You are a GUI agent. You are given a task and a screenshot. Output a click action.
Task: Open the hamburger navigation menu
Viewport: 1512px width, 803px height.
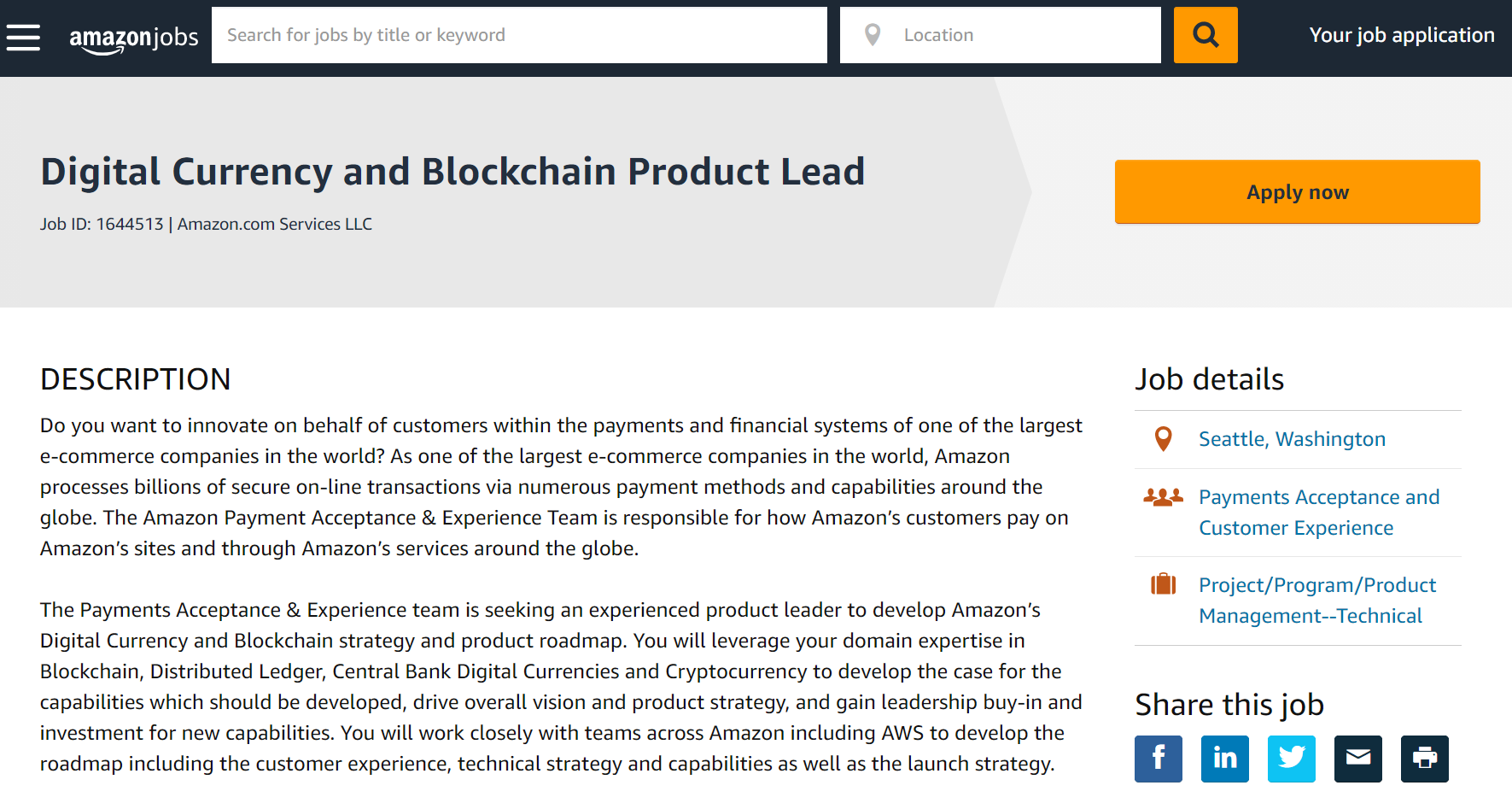[x=23, y=38]
